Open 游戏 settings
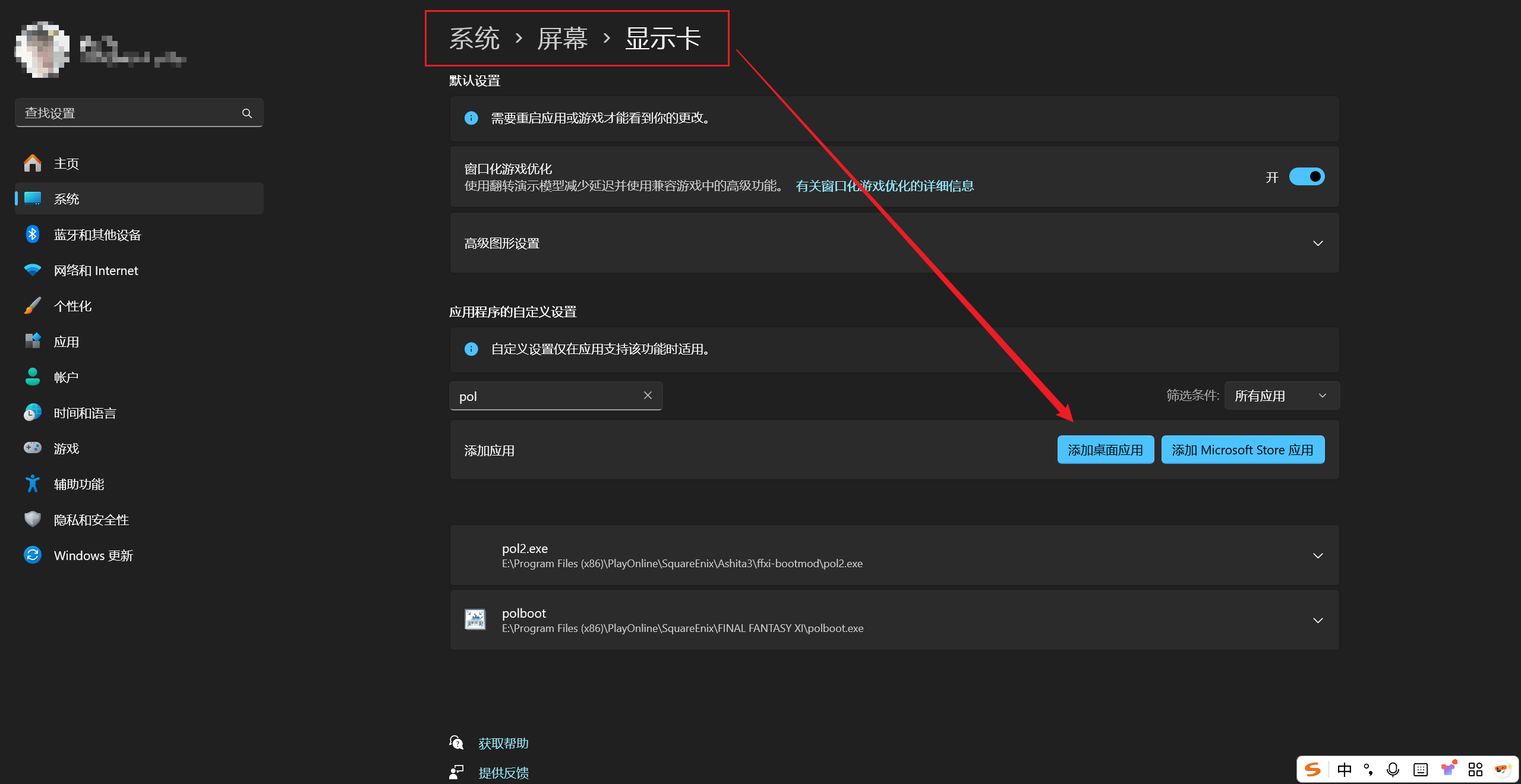 (66, 448)
